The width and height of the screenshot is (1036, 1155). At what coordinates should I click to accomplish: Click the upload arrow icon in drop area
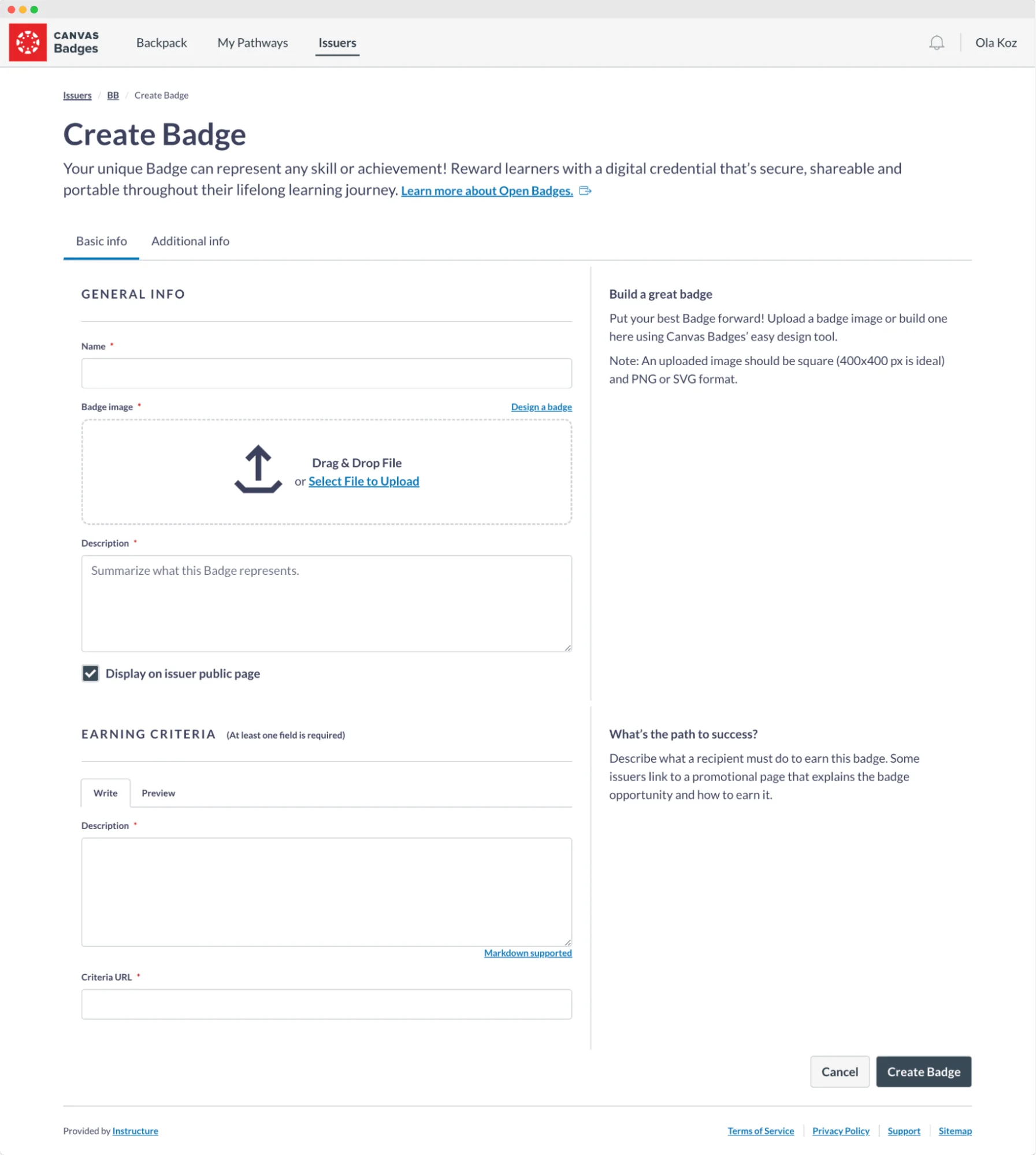pos(258,468)
